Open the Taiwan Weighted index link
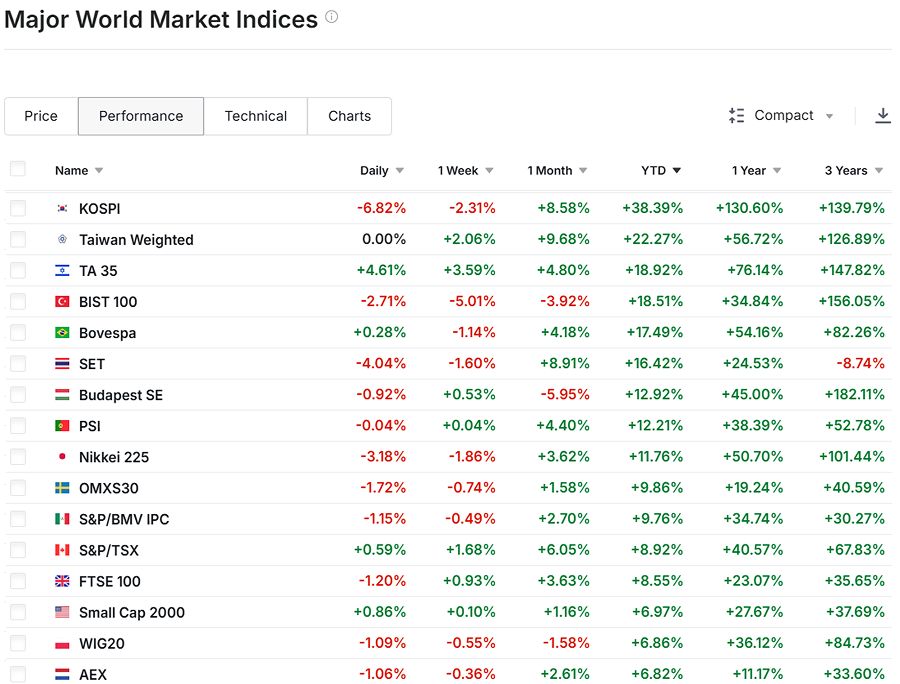900x684 pixels. pyautogui.click(x=136, y=240)
